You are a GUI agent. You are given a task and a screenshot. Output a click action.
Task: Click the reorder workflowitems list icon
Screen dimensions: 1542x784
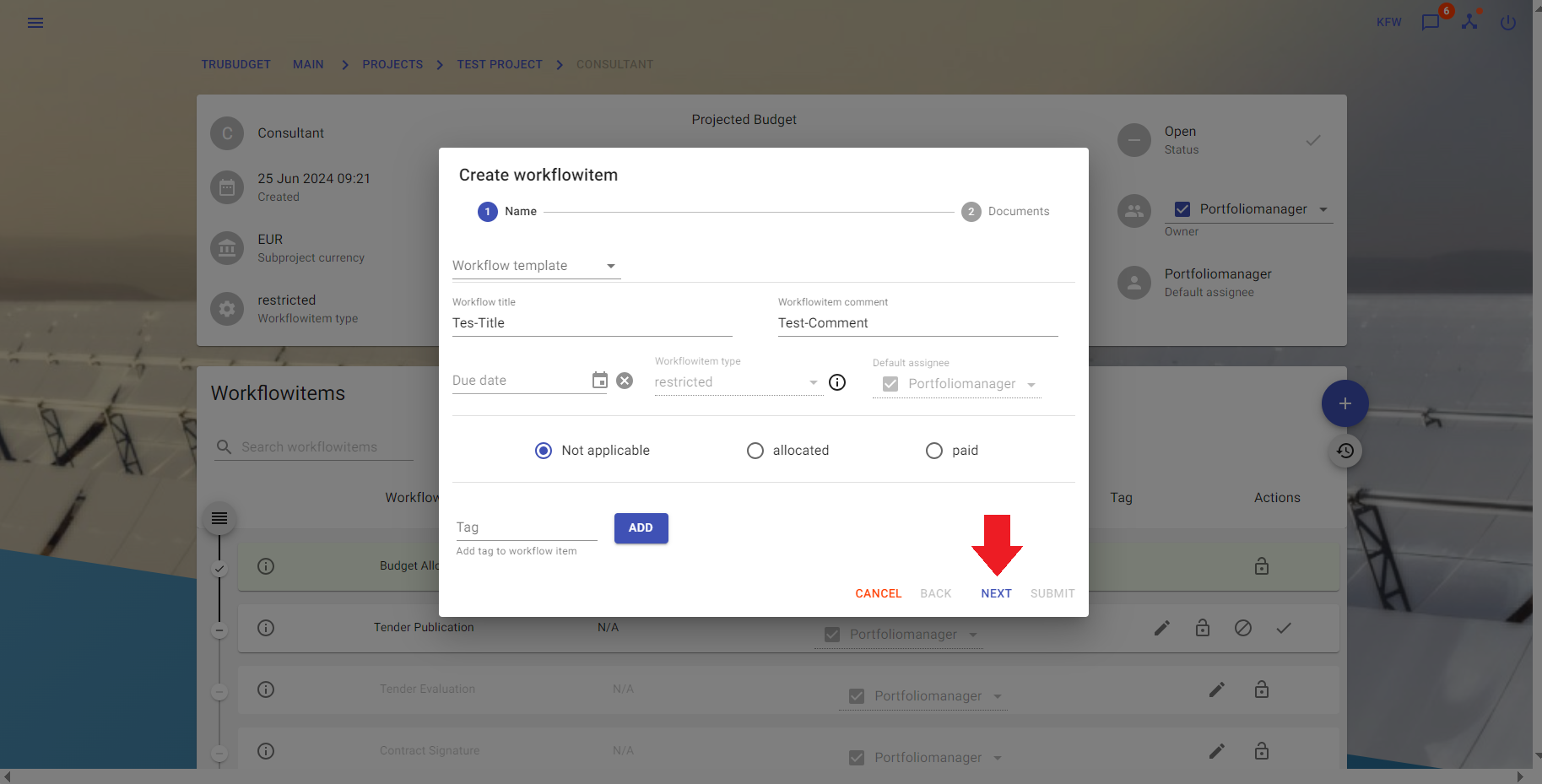tap(219, 518)
